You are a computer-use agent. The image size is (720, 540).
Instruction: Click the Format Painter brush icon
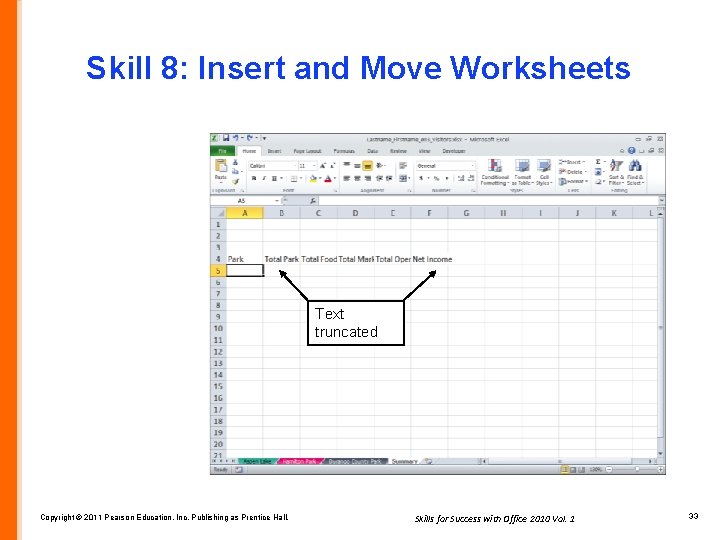click(235, 182)
